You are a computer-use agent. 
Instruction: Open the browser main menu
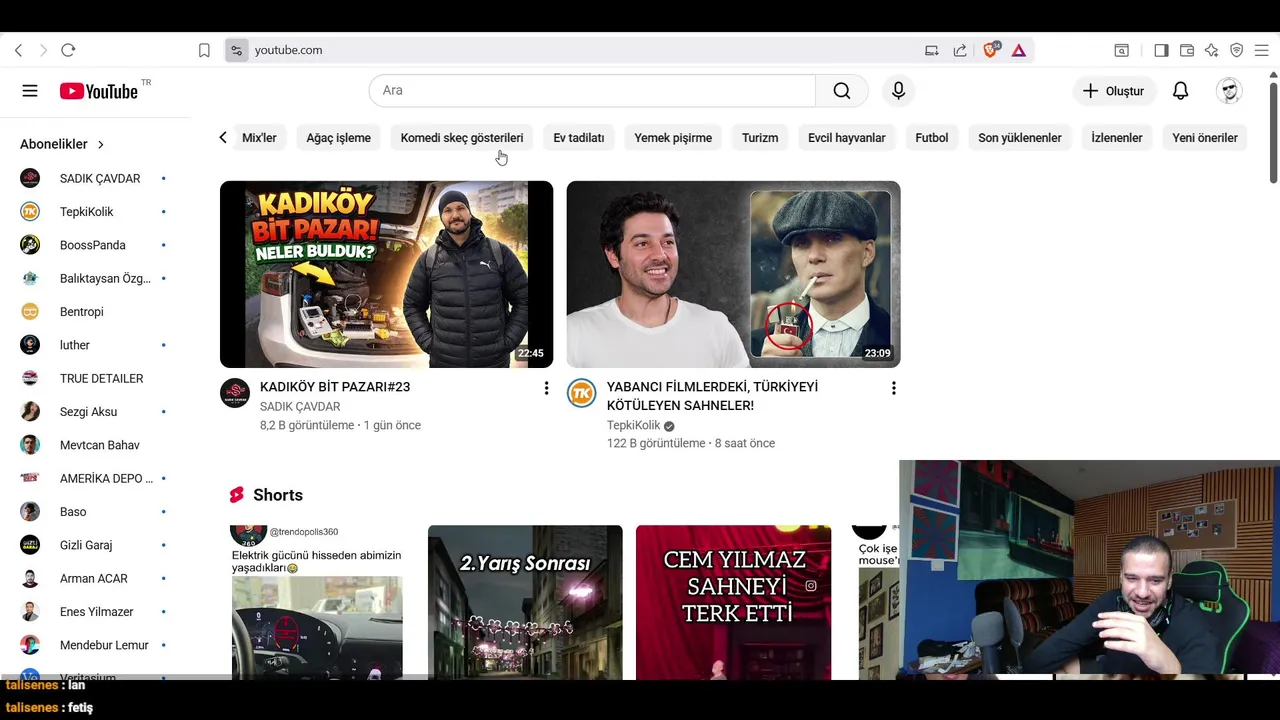click(1261, 50)
